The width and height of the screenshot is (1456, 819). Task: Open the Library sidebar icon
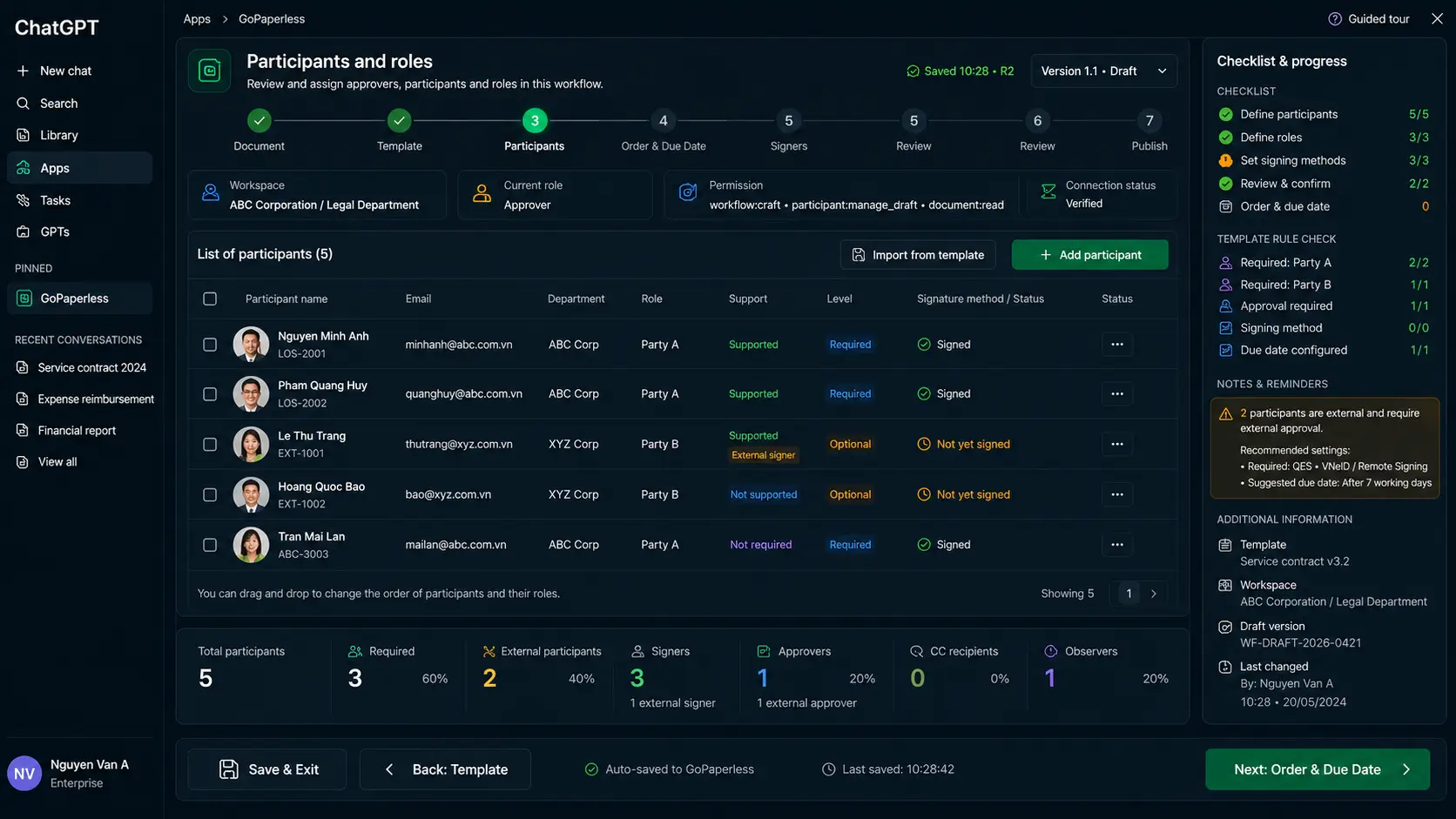click(x=24, y=135)
